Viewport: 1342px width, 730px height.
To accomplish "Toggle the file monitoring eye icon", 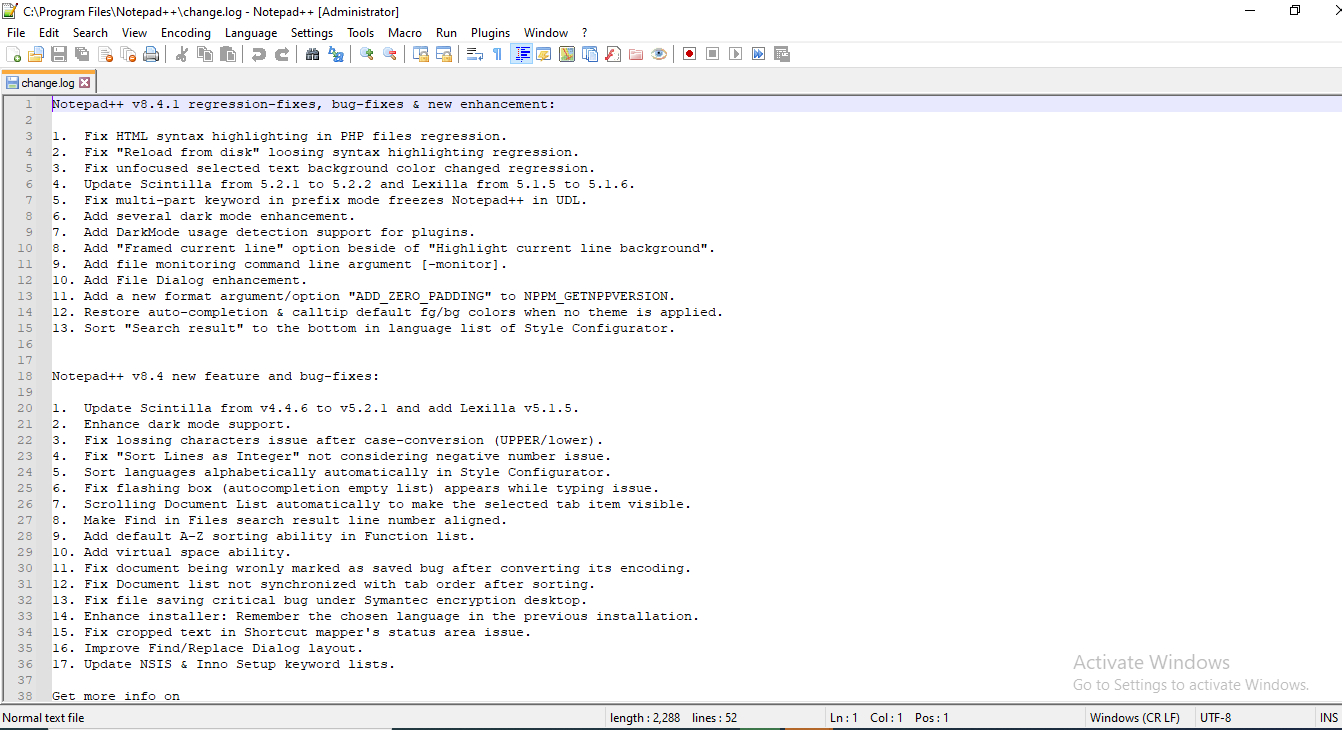I will [659, 54].
